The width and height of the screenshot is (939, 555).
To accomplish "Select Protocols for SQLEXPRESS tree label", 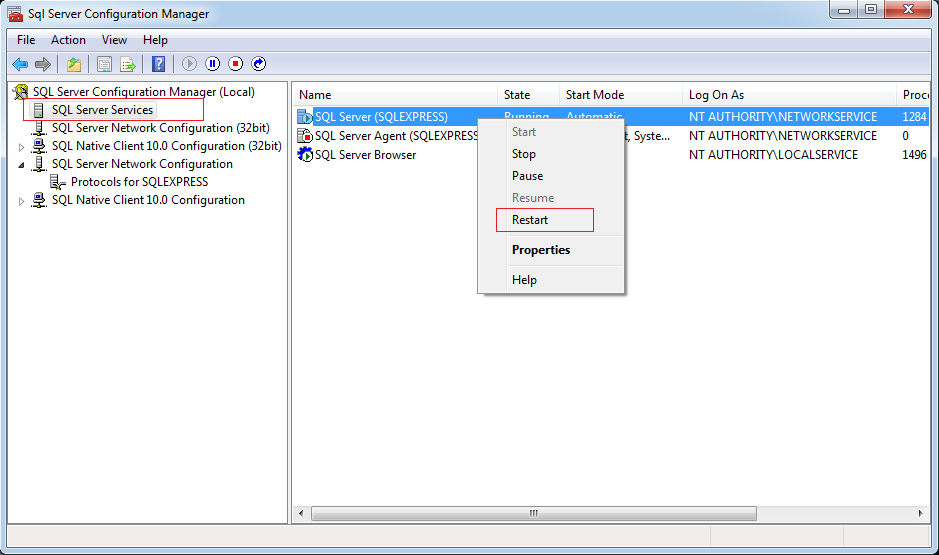I will pyautogui.click(x=140, y=182).
